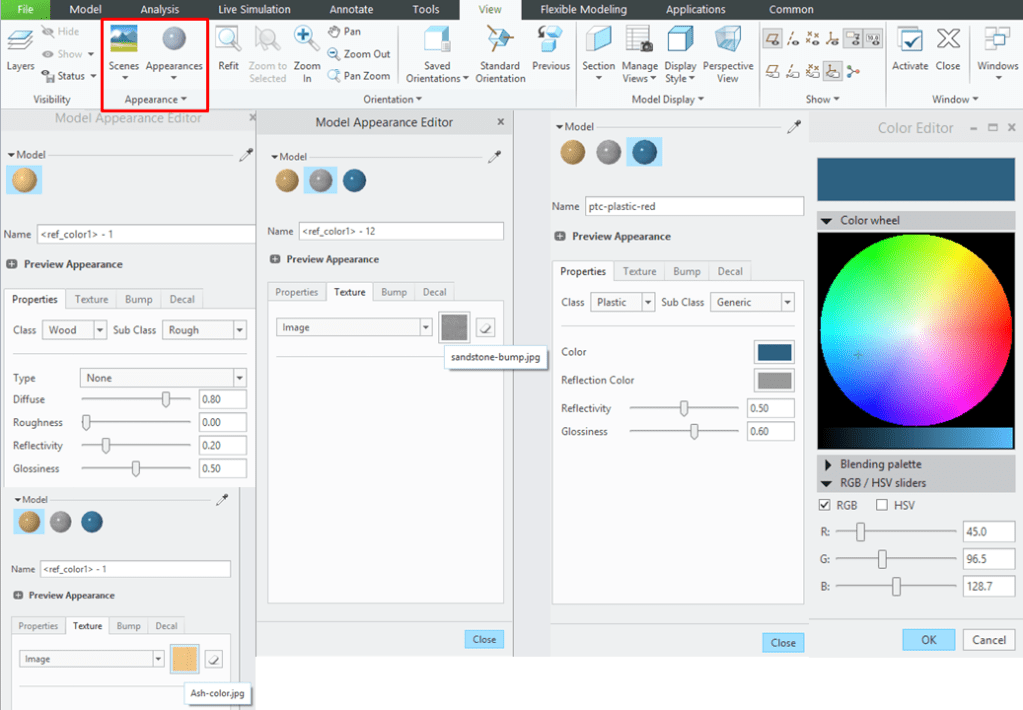The width and height of the screenshot is (1023, 710).
Task: Select the Bump tab beside Texture
Action: click(x=394, y=292)
